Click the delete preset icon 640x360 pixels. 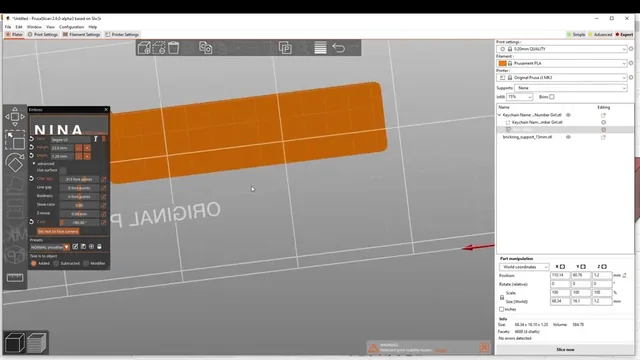coord(99,247)
